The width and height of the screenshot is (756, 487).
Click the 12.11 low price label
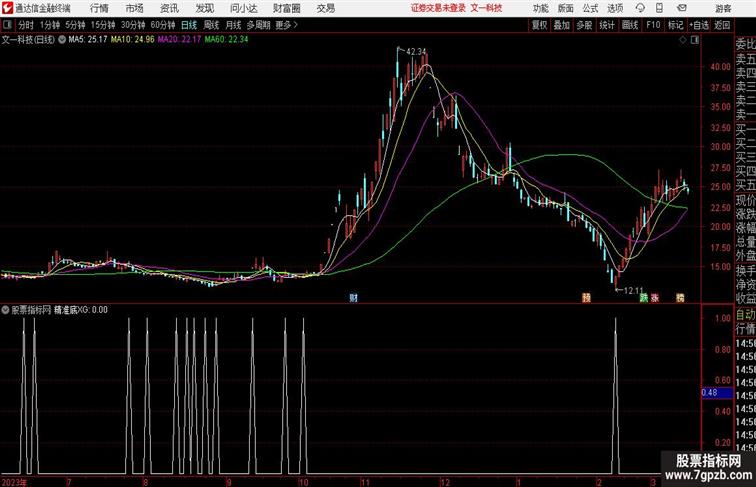(x=634, y=291)
